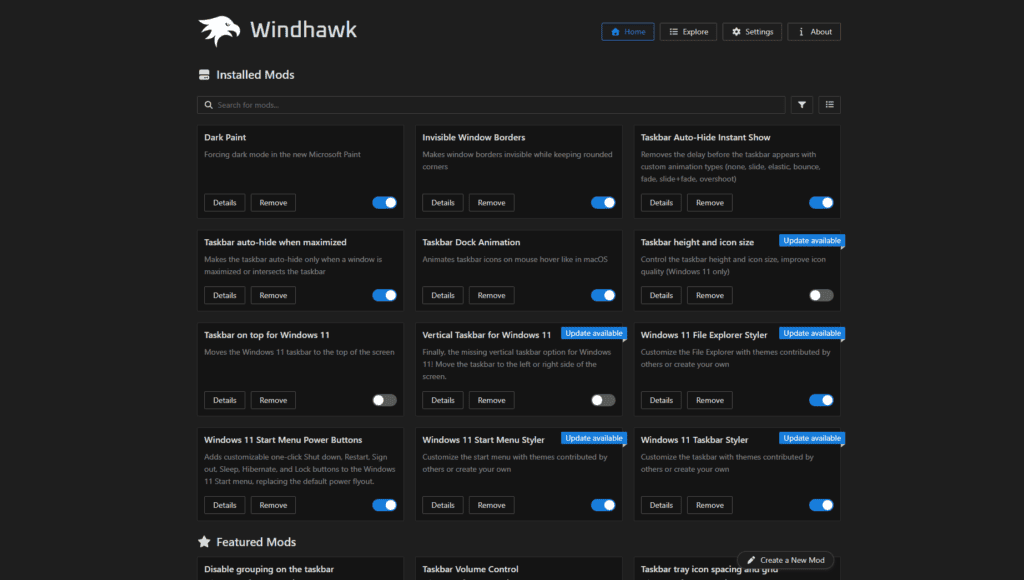The width and height of the screenshot is (1024, 580).
Task: View Details of Start Menu Power Buttons
Action: (x=225, y=505)
